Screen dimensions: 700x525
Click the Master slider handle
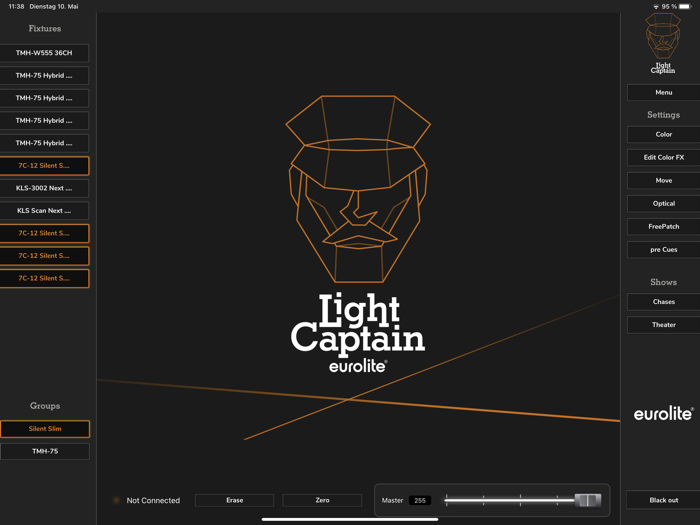pos(588,500)
